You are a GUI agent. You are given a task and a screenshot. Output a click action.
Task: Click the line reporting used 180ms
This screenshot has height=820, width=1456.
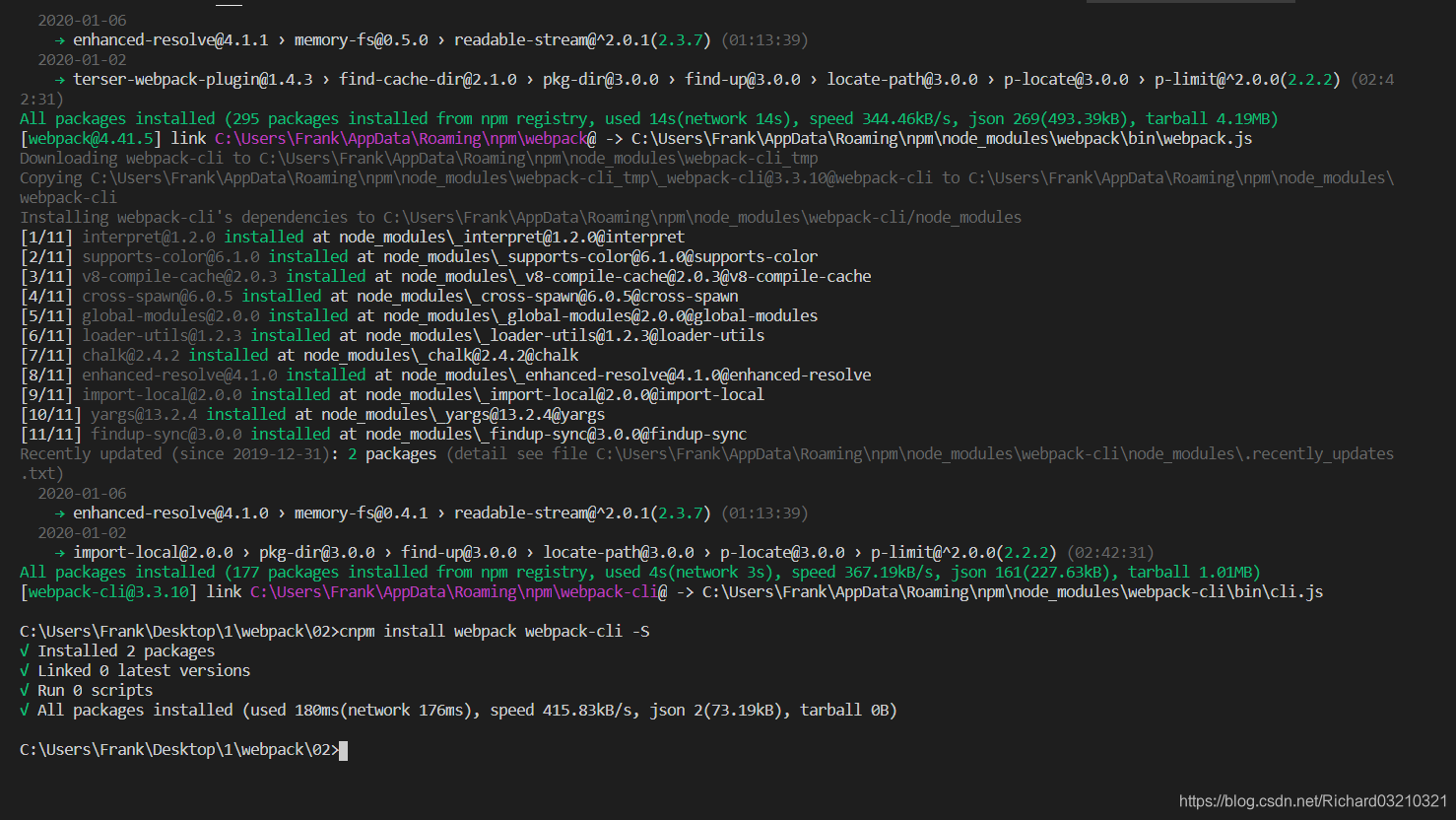coord(458,710)
